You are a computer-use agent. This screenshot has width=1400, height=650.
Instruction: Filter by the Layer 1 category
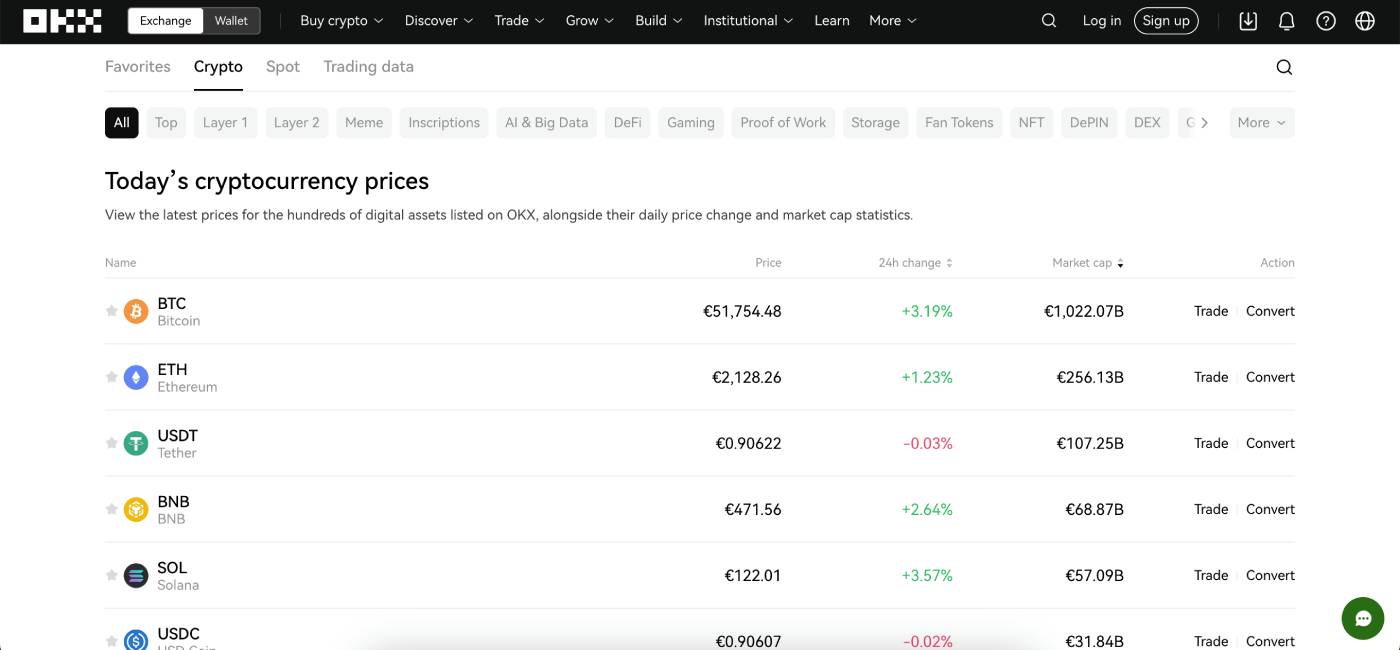(225, 123)
